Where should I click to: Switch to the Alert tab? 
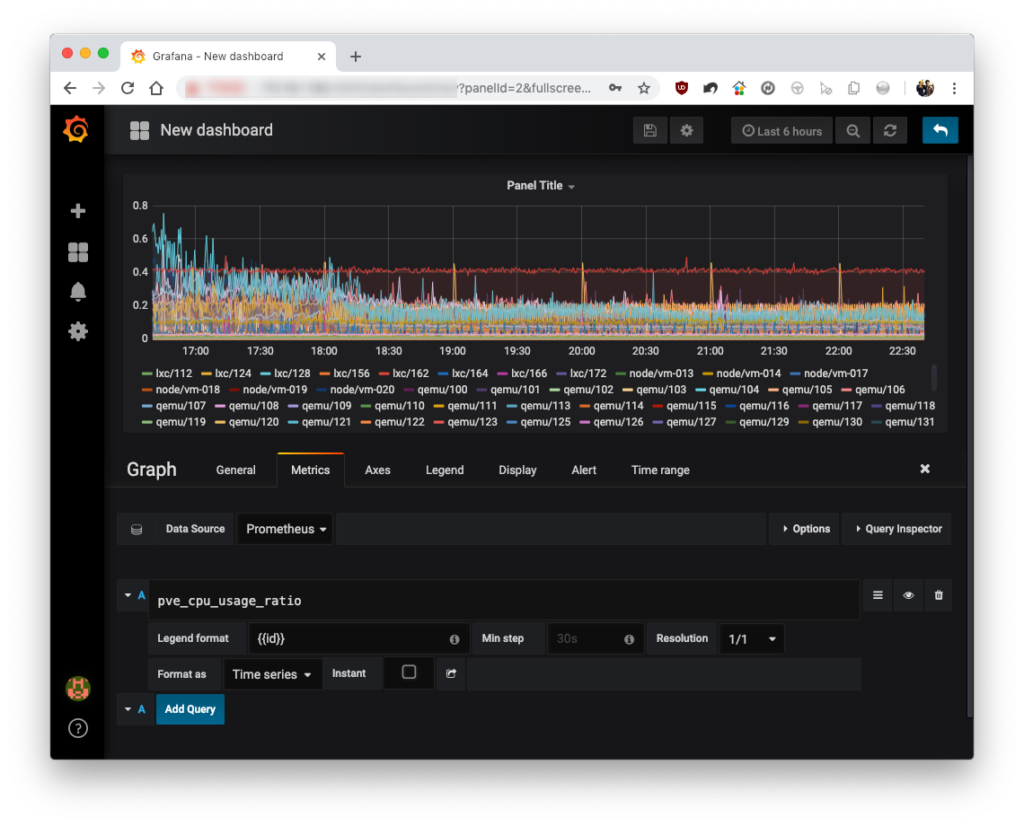coord(584,470)
